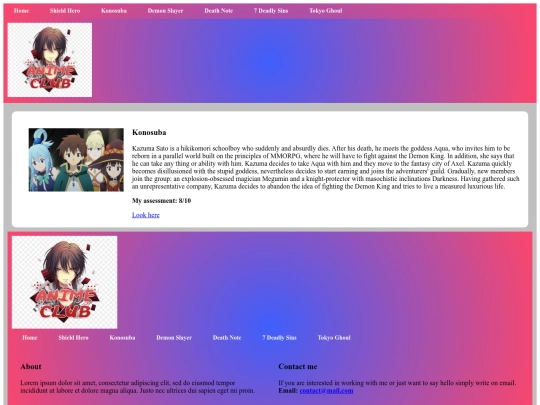Click the Konosuba characters thumbnail image
Screen dimensions: 540x405
click(76, 160)
